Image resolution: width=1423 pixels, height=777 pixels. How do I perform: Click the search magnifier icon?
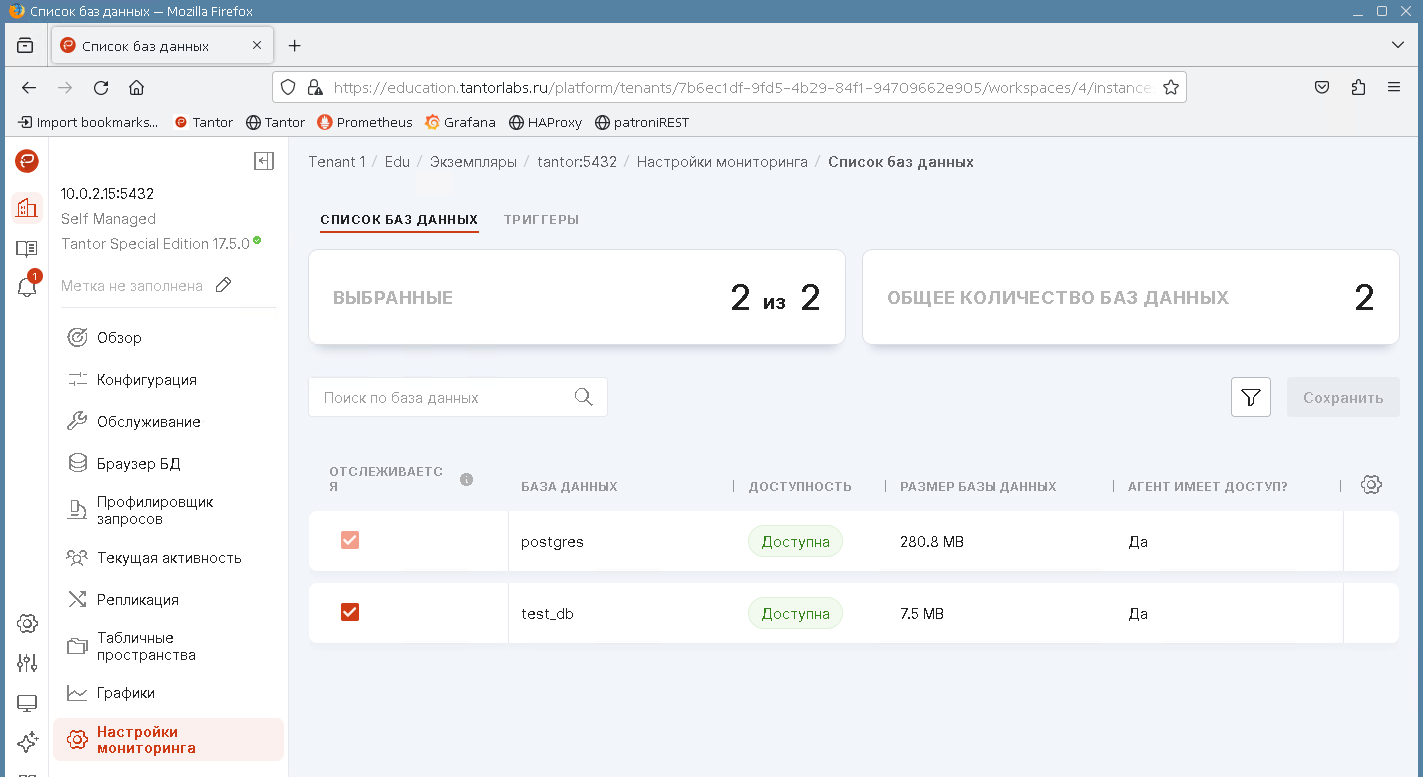coord(584,397)
